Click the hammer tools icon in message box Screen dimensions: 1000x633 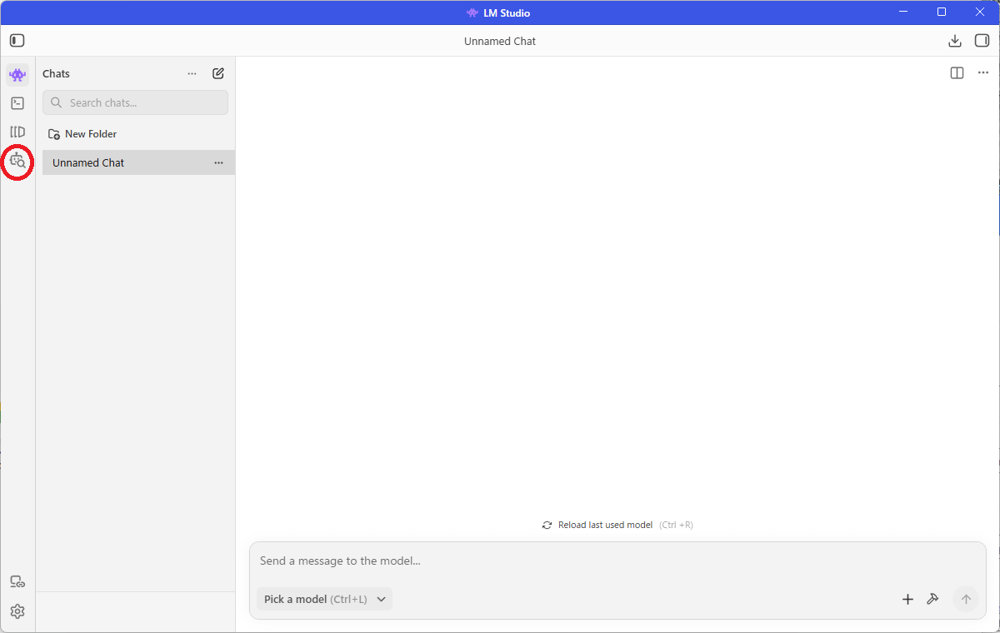click(933, 599)
